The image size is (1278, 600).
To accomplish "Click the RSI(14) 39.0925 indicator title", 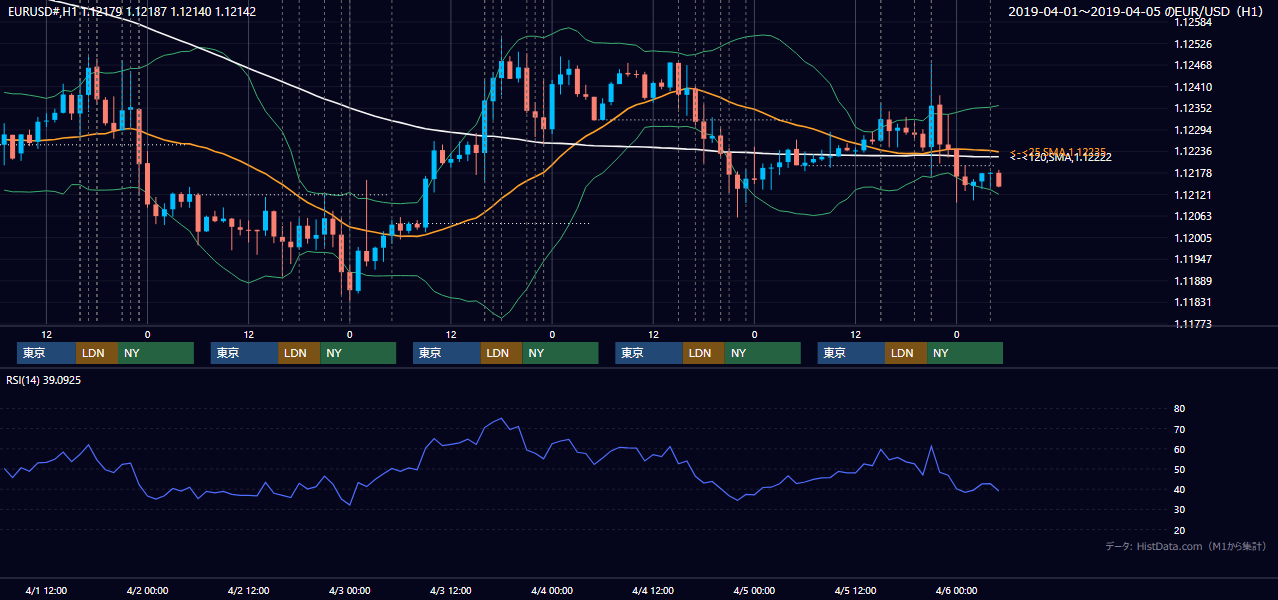I will (x=44, y=380).
